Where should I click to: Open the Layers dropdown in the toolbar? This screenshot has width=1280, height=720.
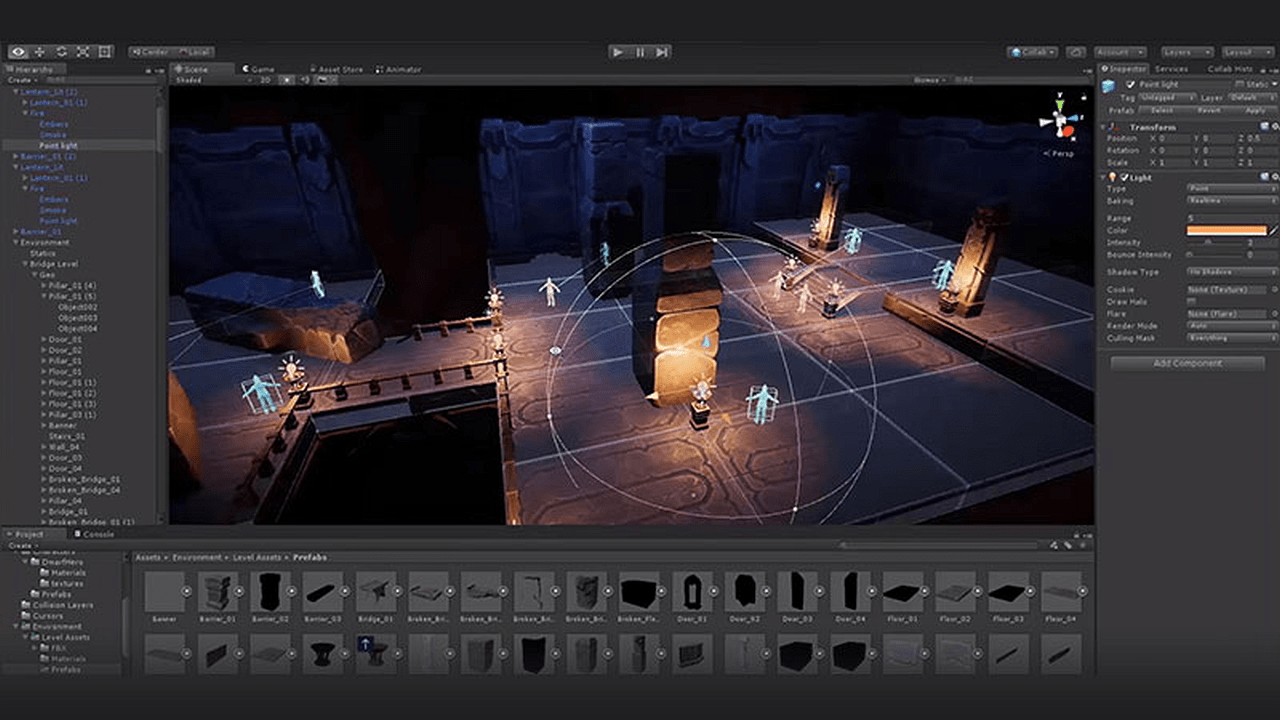[1186, 52]
